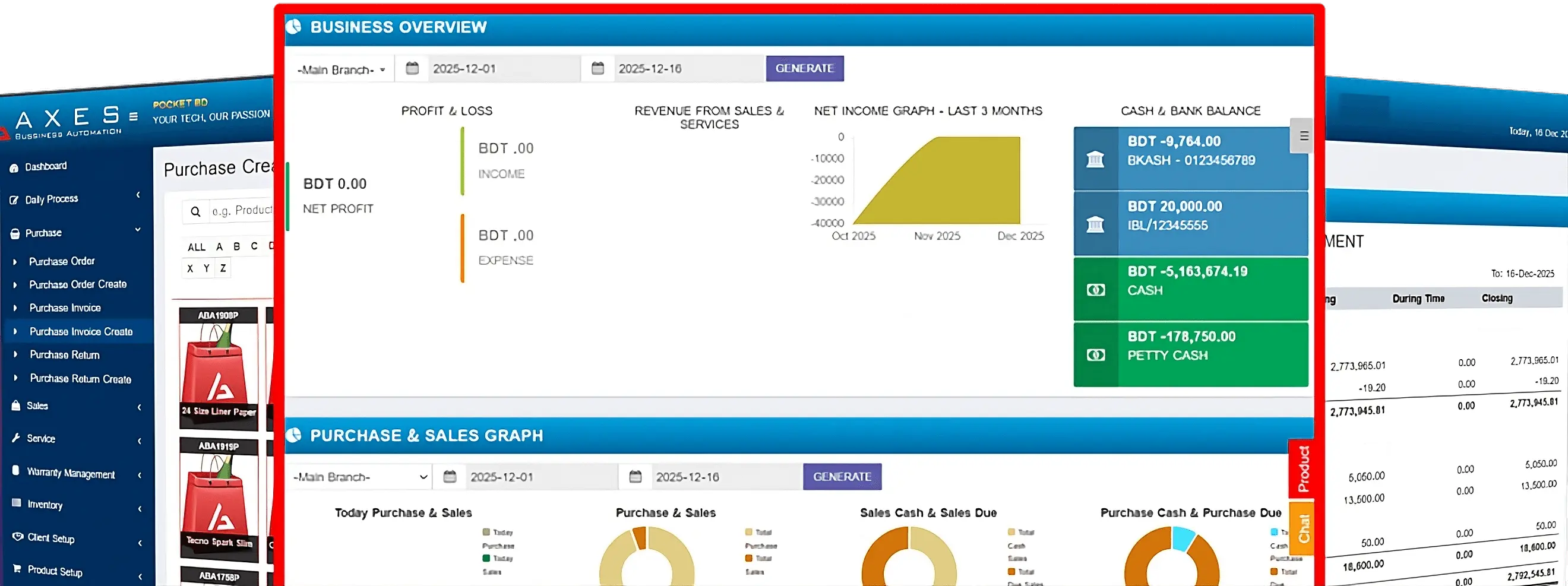The height and width of the screenshot is (586, 1568).
Task: Expand the Sales menu chevron
Action: click(x=140, y=407)
